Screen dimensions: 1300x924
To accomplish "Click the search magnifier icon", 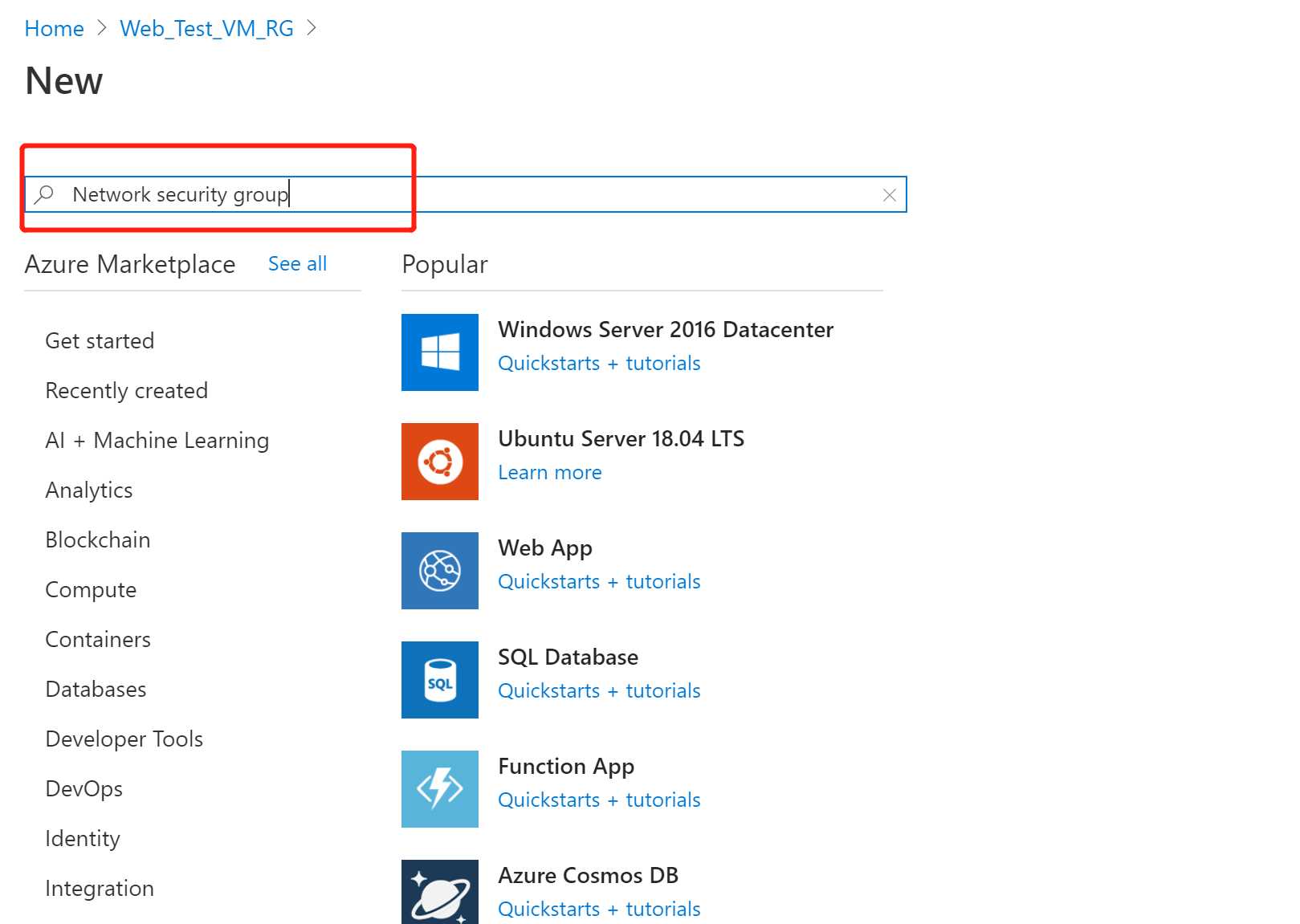I will click(44, 194).
